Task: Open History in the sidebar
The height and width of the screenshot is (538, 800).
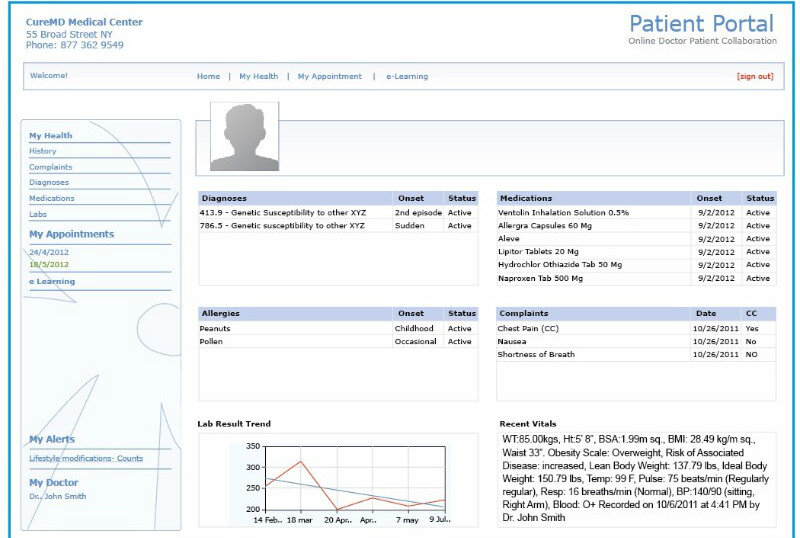Action: coord(43,151)
